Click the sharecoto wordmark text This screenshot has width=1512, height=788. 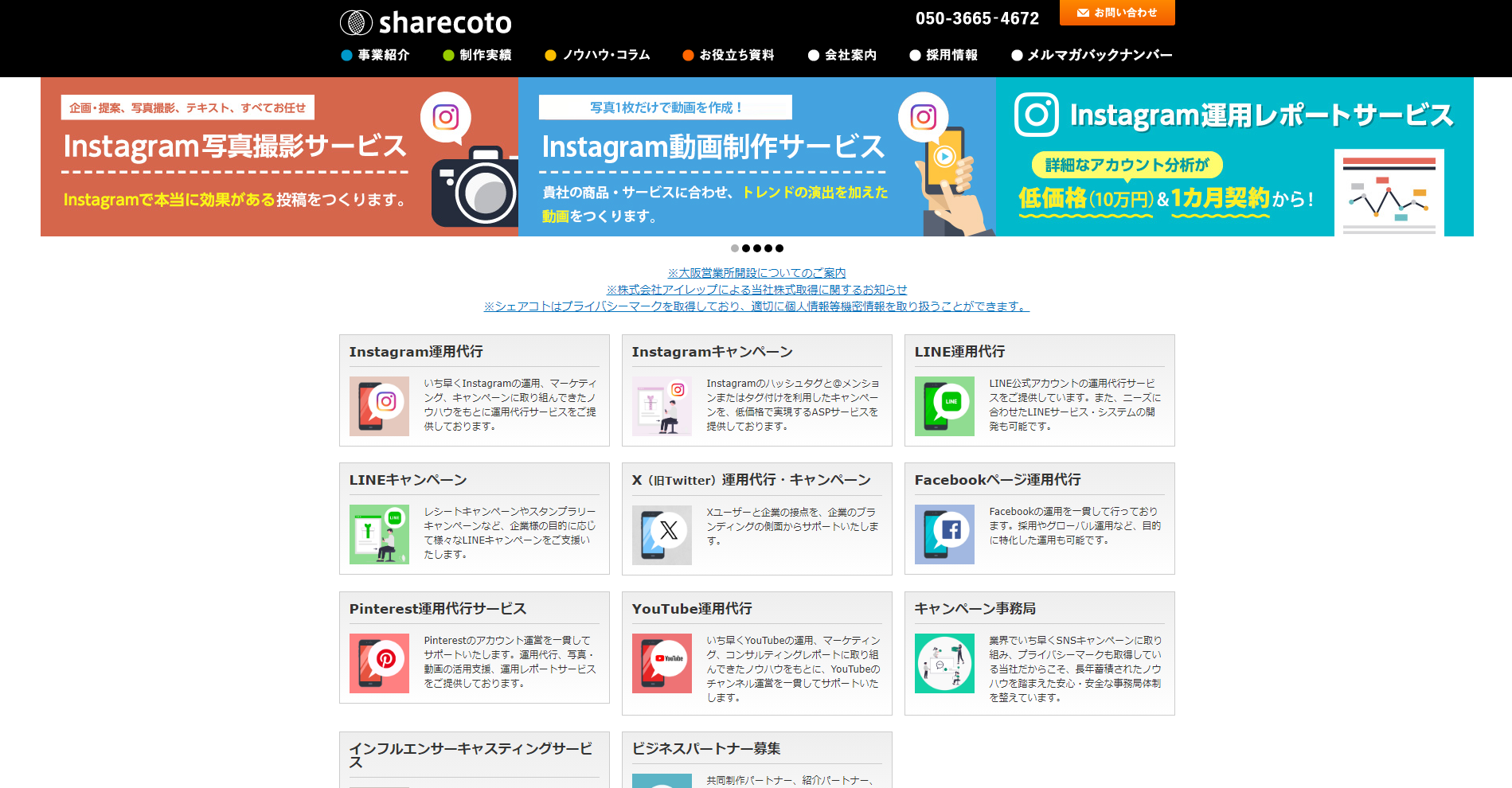pyautogui.click(x=445, y=23)
